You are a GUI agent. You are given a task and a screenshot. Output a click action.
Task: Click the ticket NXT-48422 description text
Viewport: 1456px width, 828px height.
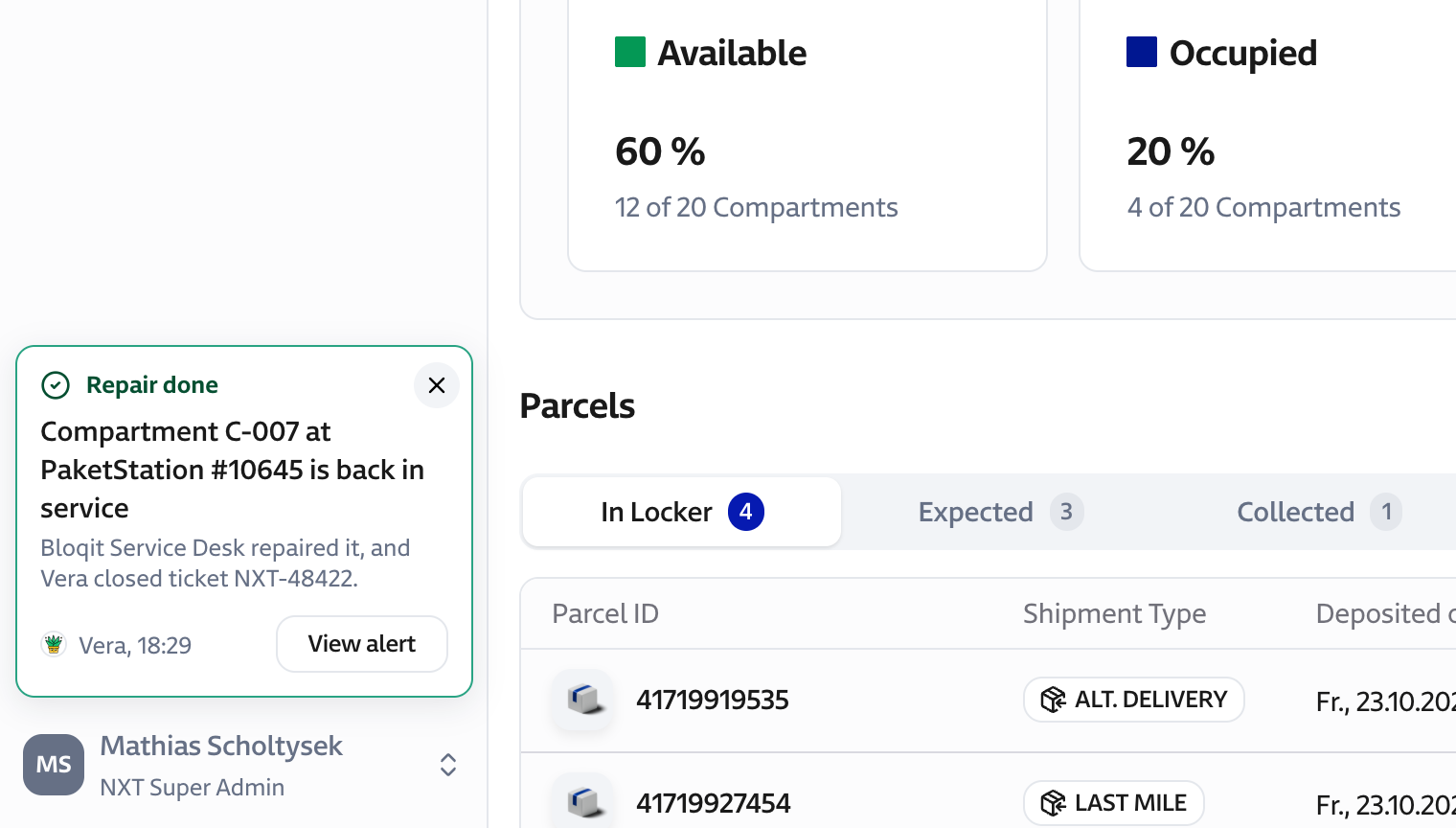pos(225,563)
